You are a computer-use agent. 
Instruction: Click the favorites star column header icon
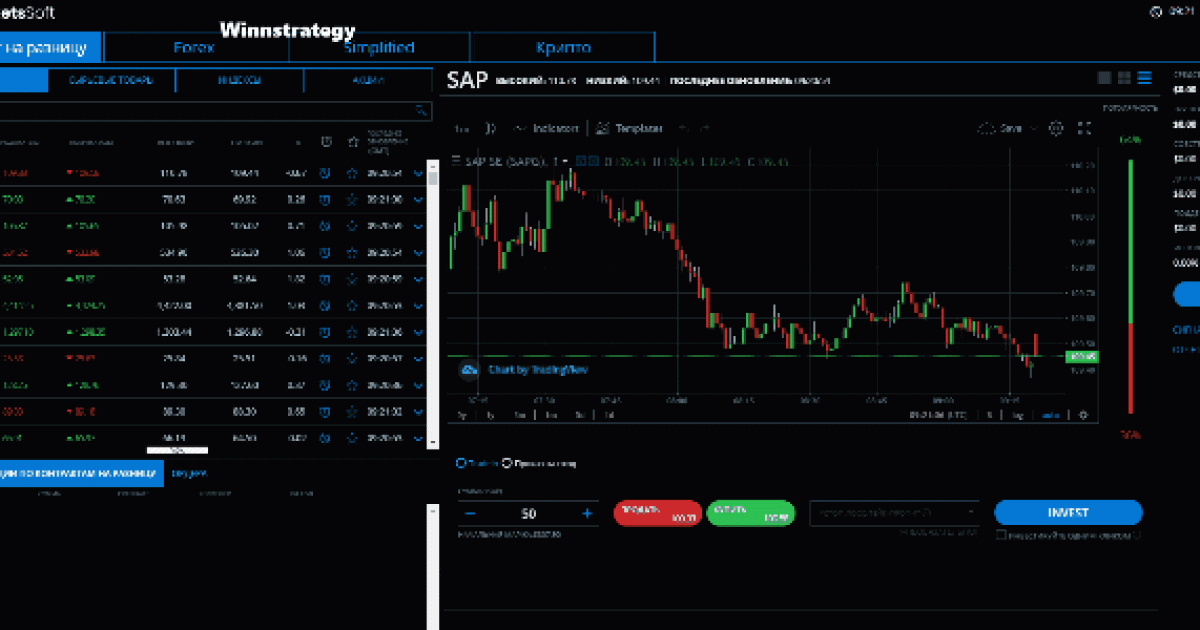351,142
